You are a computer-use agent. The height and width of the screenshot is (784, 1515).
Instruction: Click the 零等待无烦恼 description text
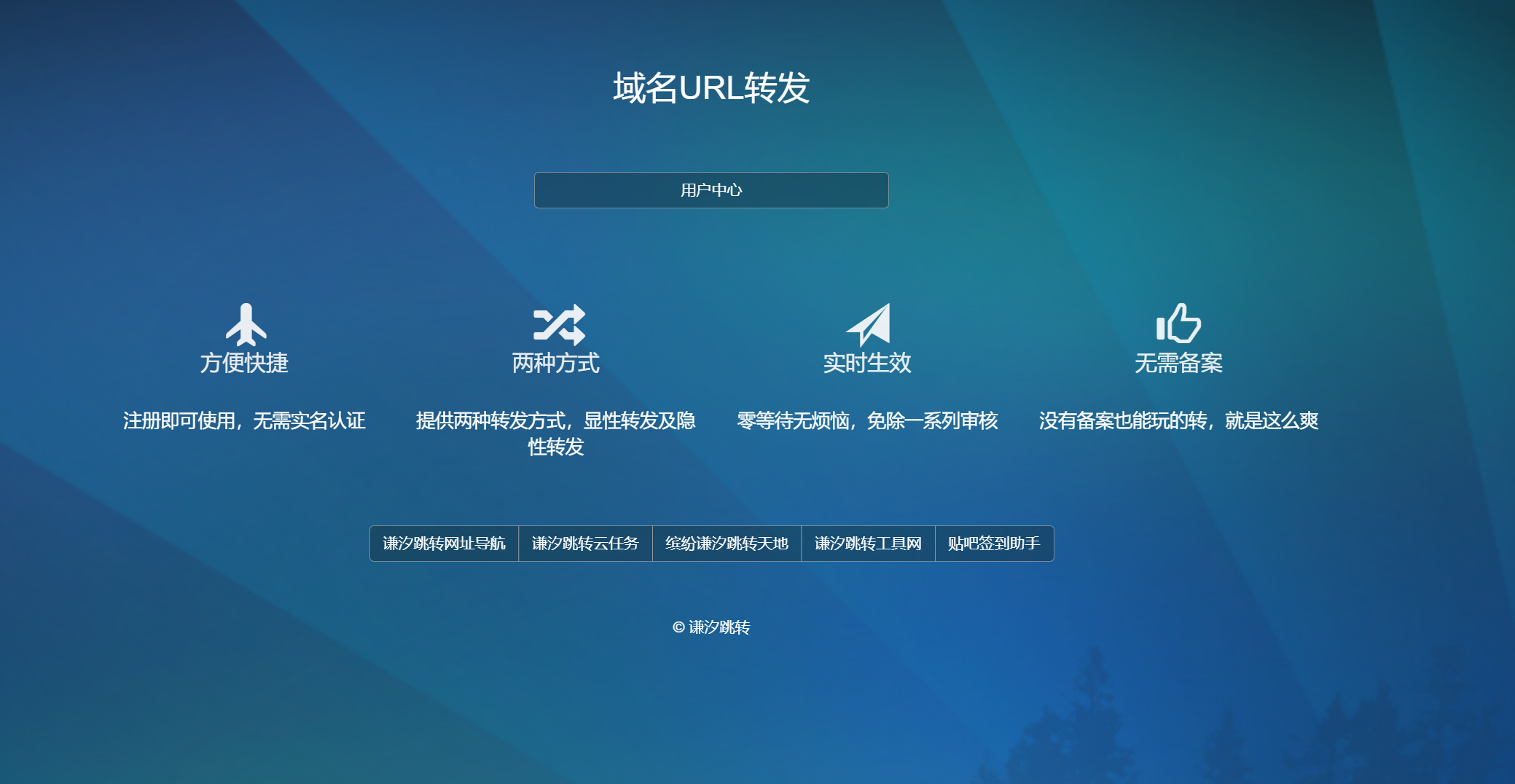coord(869,421)
